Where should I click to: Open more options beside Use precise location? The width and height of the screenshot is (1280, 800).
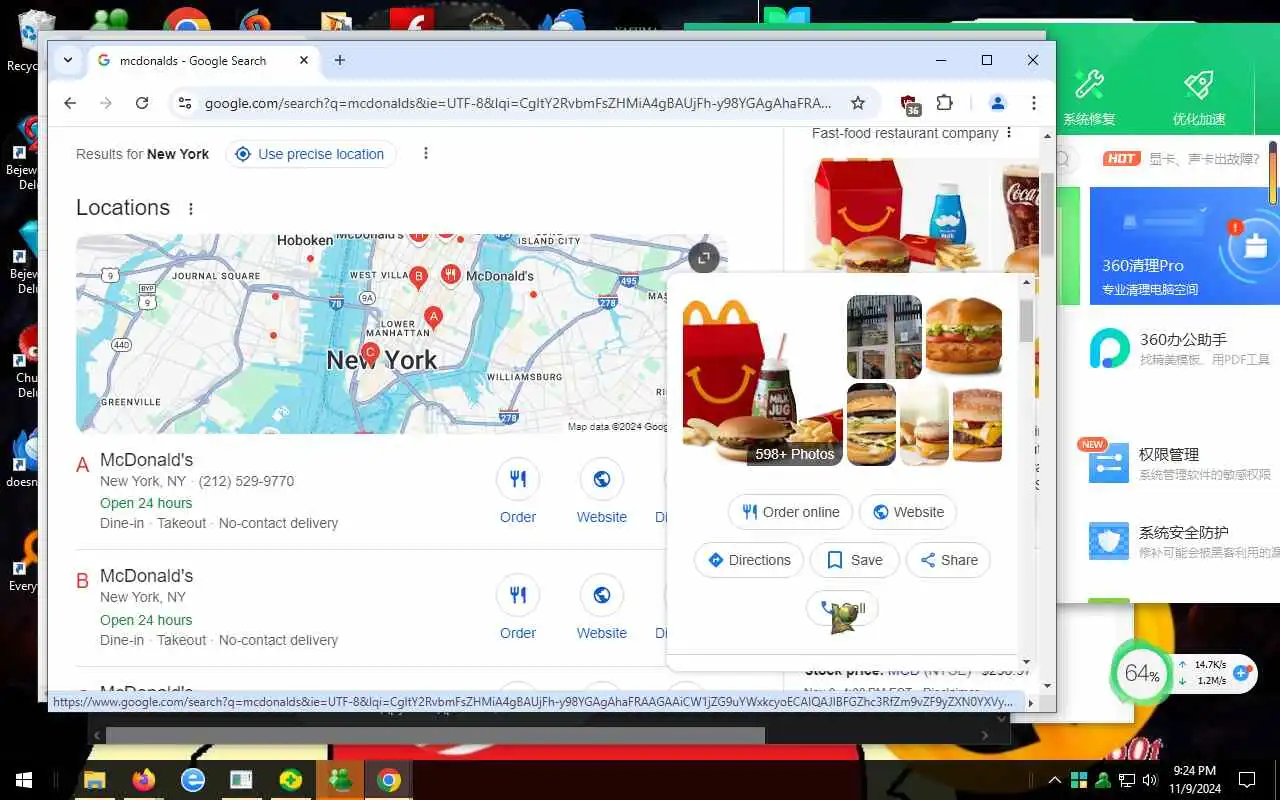tap(426, 154)
